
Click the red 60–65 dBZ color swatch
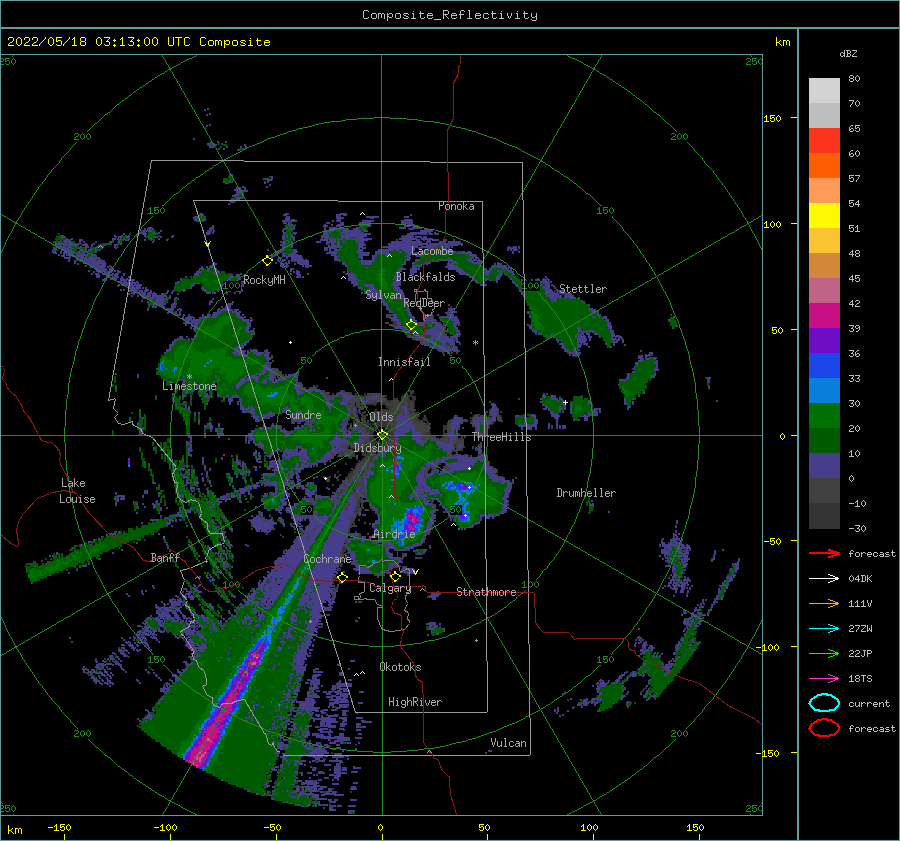824,141
